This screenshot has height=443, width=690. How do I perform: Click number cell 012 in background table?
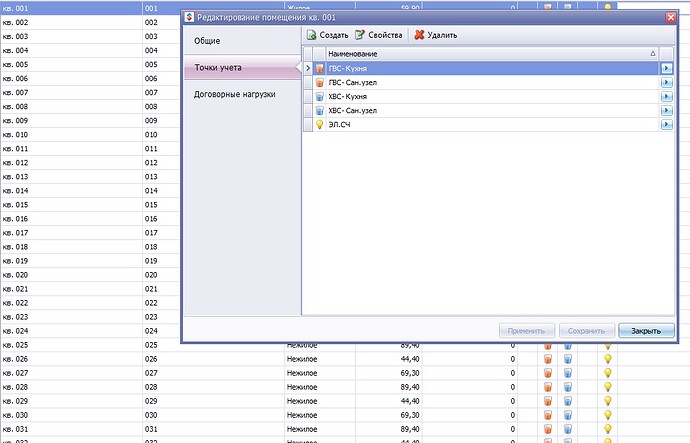coord(151,163)
